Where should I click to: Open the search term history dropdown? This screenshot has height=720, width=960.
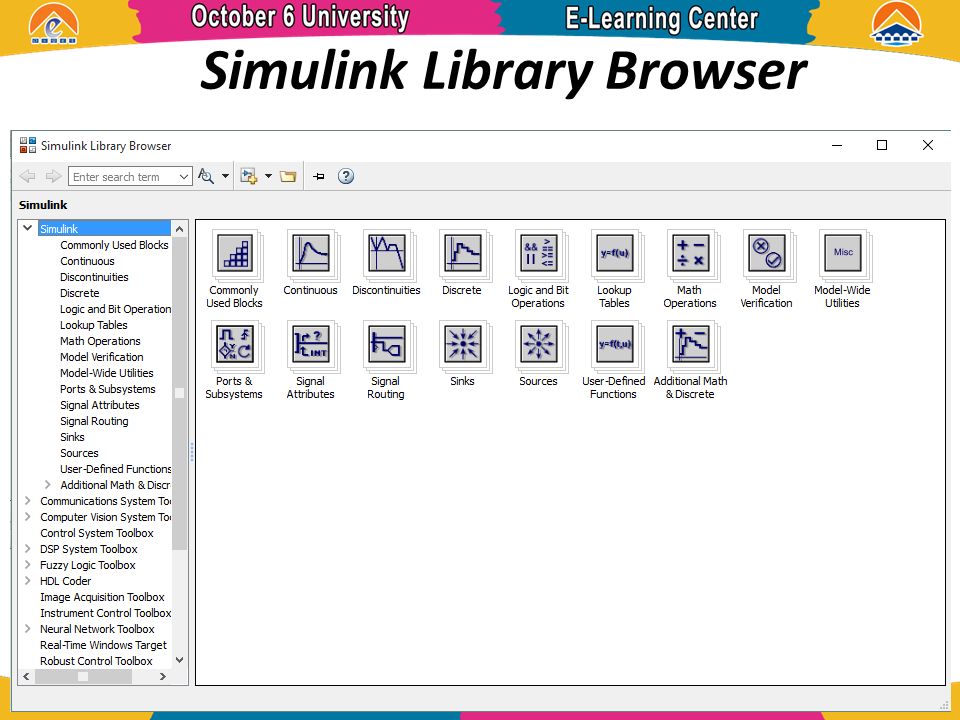tap(183, 177)
